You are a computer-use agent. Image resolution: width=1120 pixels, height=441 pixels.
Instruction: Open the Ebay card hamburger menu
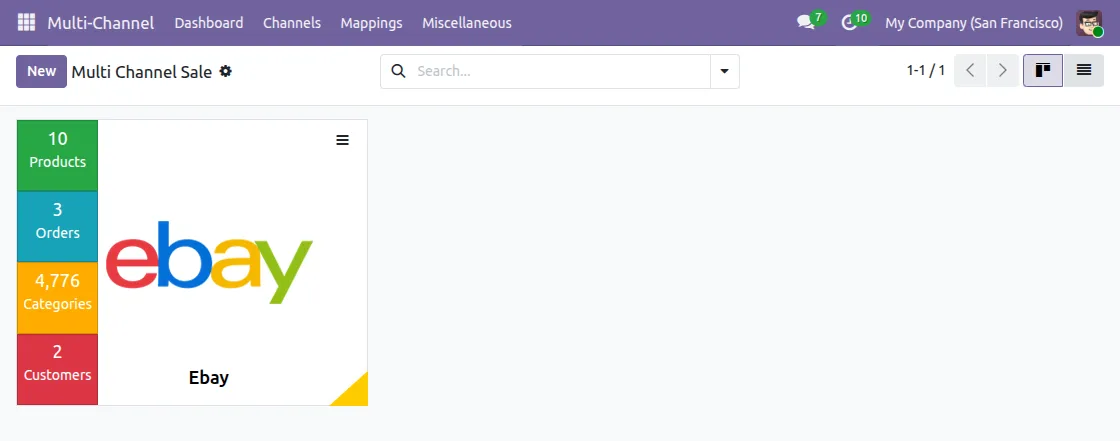[343, 140]
